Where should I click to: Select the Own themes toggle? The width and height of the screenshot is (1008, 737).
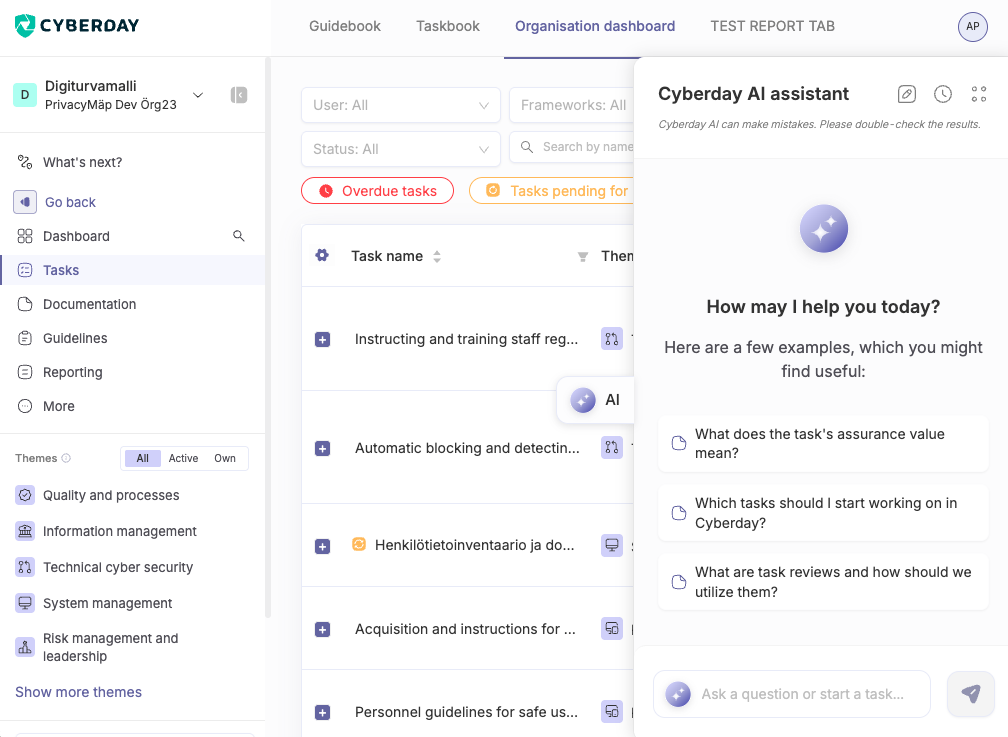(225, 459)
